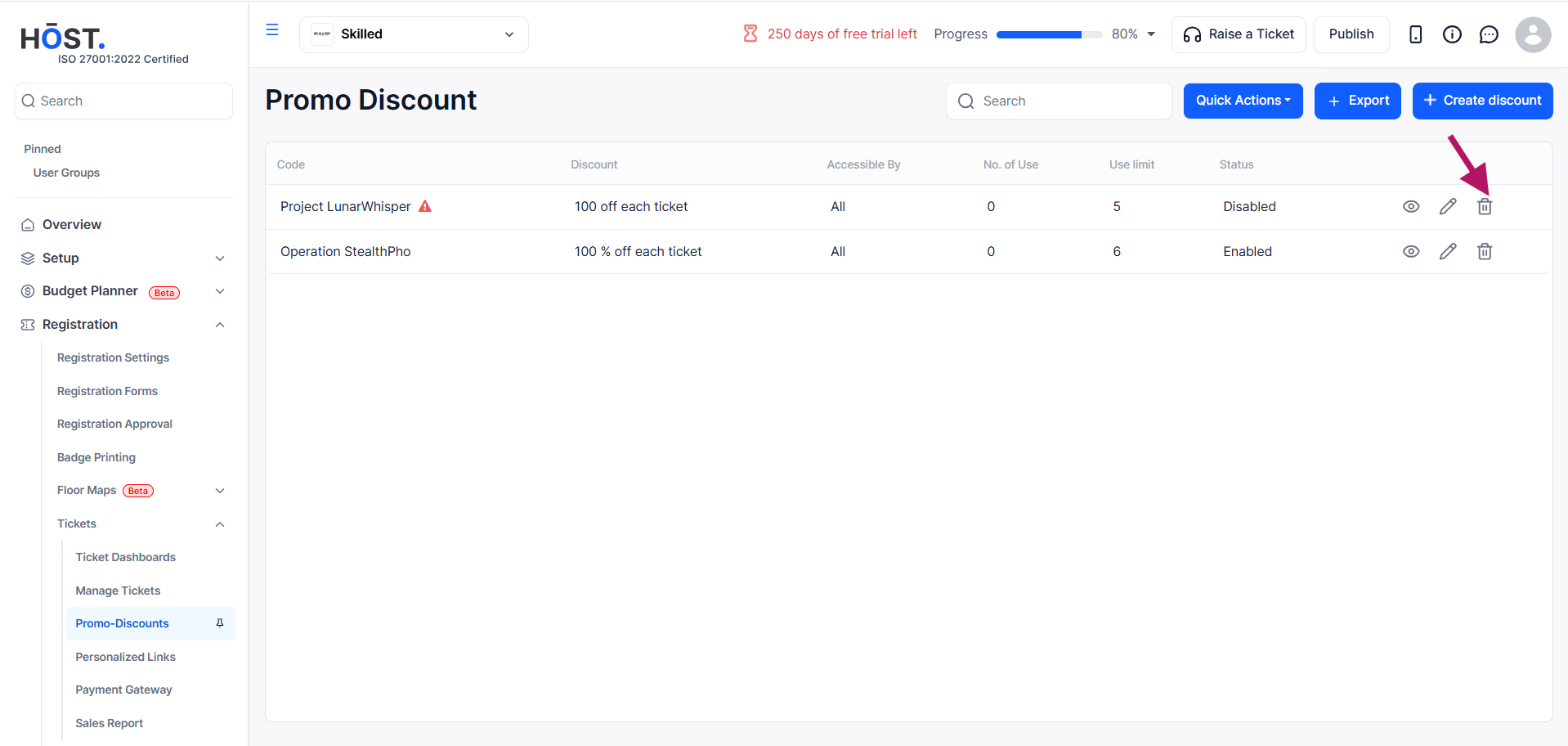Collapse sidebar with hamburger menu icon
The width and height of the screenshot is (1568, 746).
[272, 30]
